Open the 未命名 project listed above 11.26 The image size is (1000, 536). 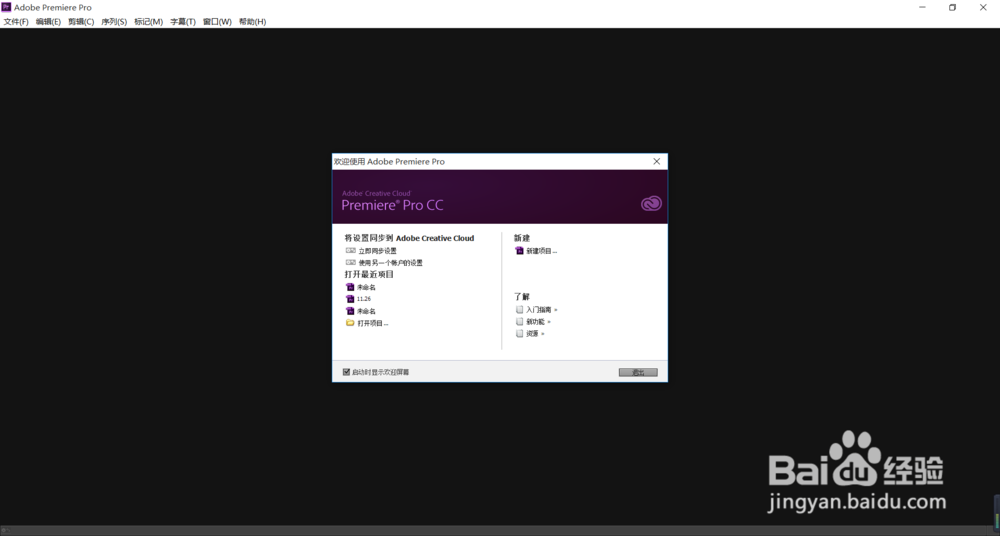(366, 287)
